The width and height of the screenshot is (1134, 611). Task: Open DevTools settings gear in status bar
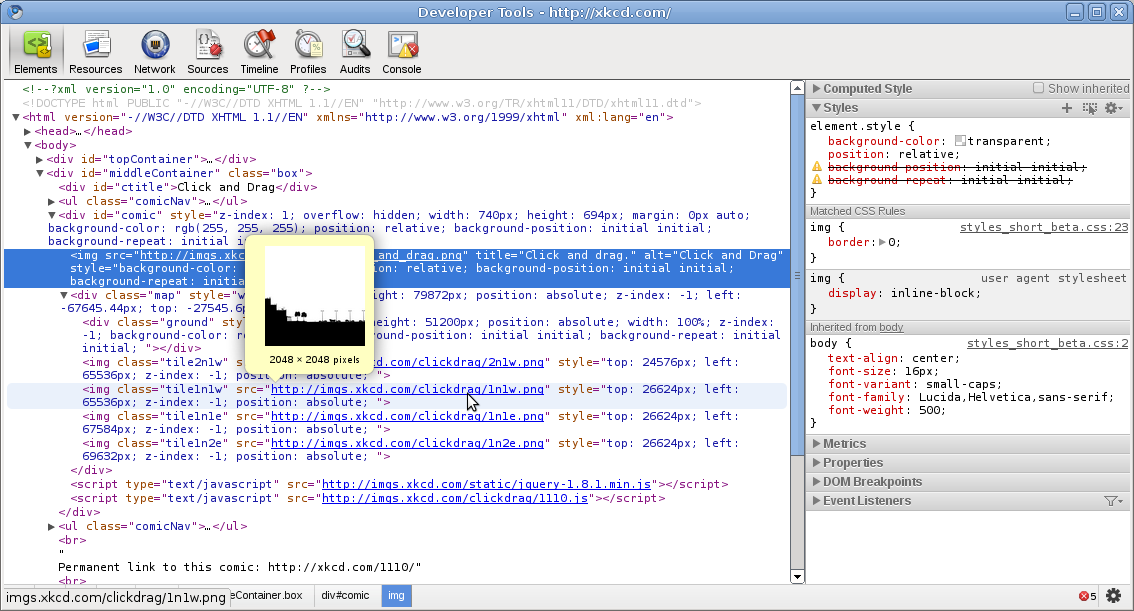click(1114, 596)
